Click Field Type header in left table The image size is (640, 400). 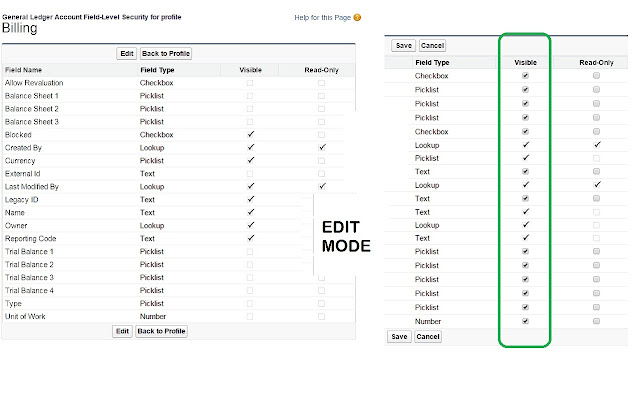157,70
